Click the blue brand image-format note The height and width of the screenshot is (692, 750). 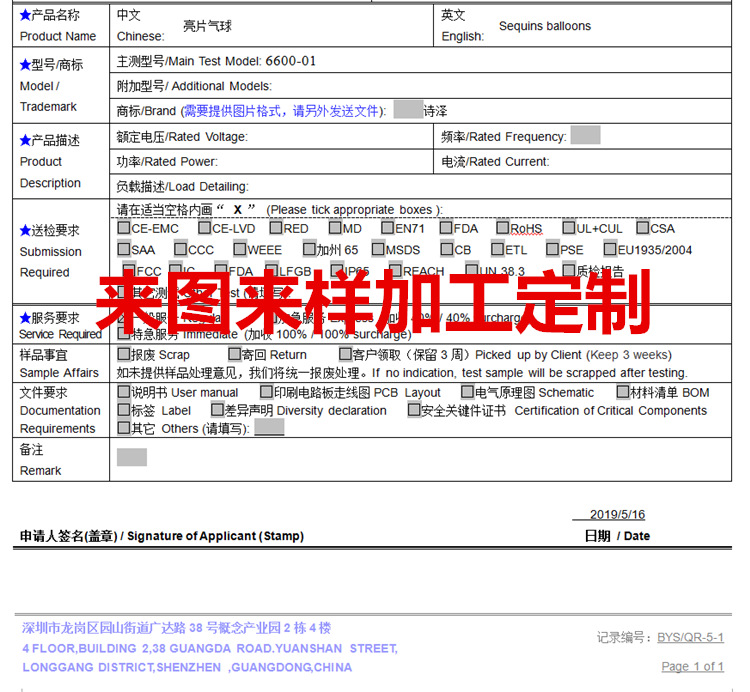click(x=282, y=111)
